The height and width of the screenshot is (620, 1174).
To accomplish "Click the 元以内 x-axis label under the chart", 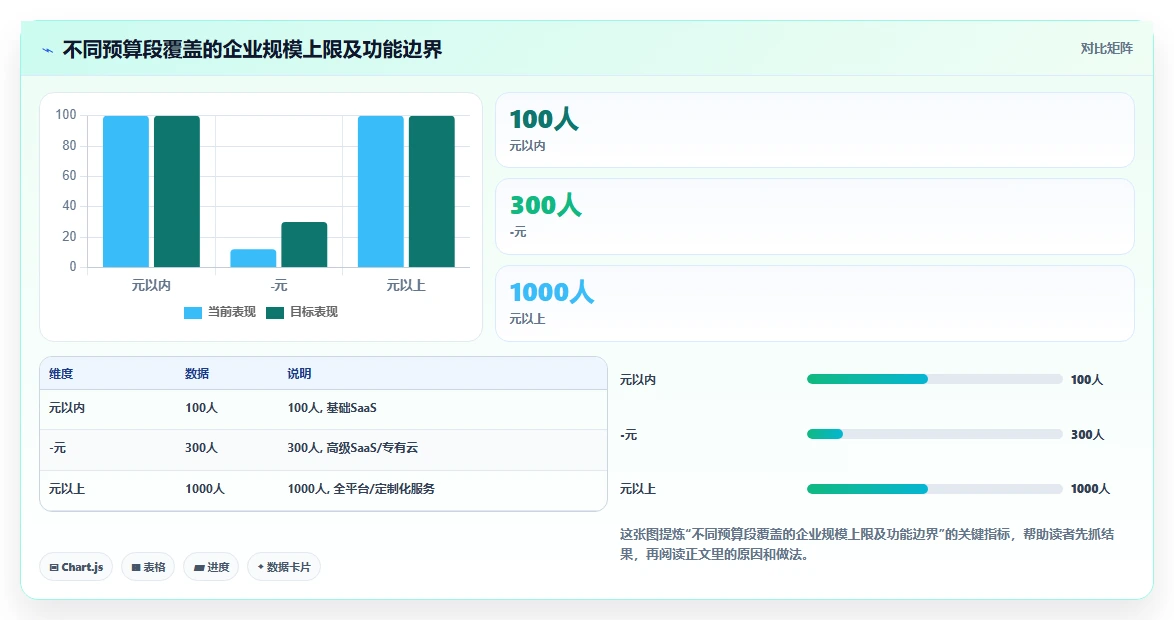I will [151, 285].
